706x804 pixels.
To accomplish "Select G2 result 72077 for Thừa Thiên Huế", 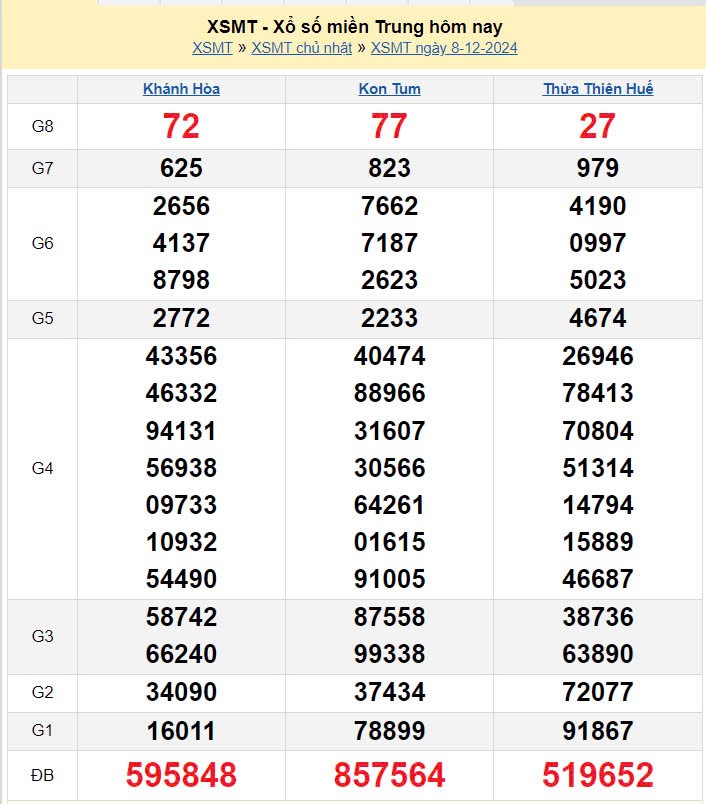I will click(x=598, y=692).
